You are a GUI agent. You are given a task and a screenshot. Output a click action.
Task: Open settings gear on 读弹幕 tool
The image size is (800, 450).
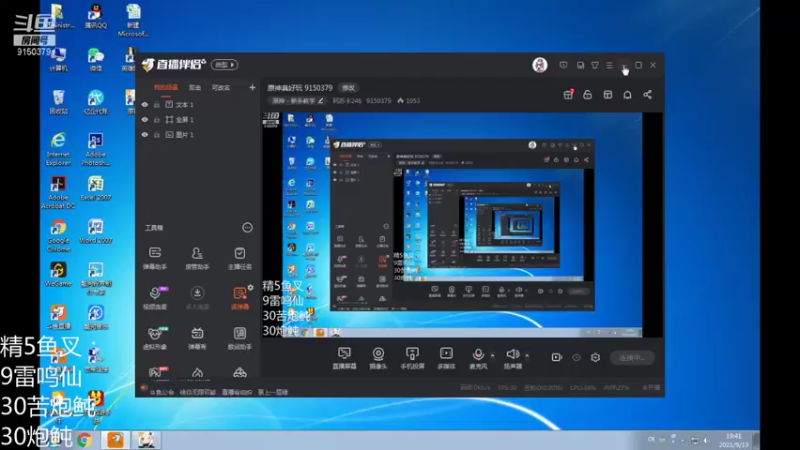(251, 287)
